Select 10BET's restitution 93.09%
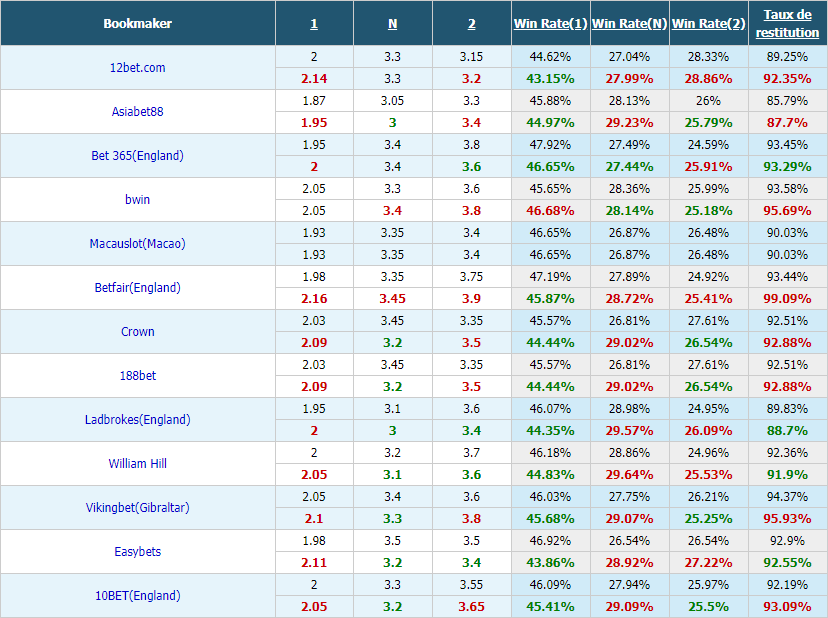 (787, 607)
